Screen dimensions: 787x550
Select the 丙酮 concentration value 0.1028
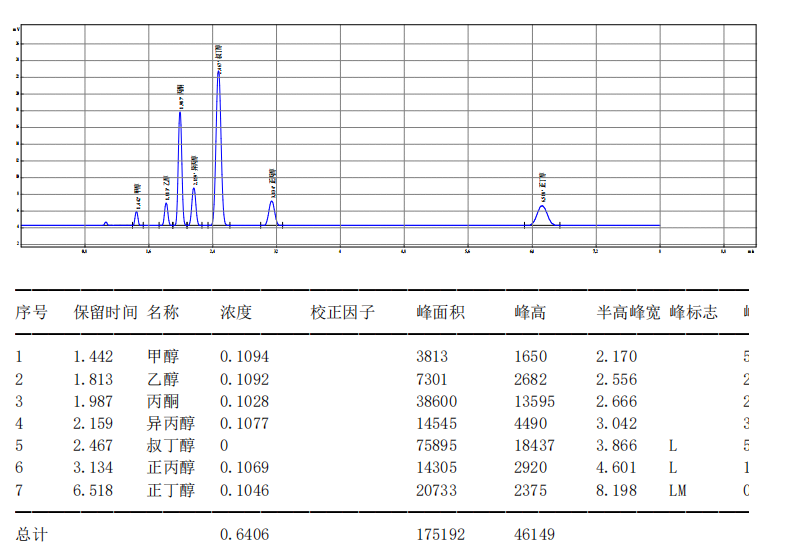coord(244,401)
